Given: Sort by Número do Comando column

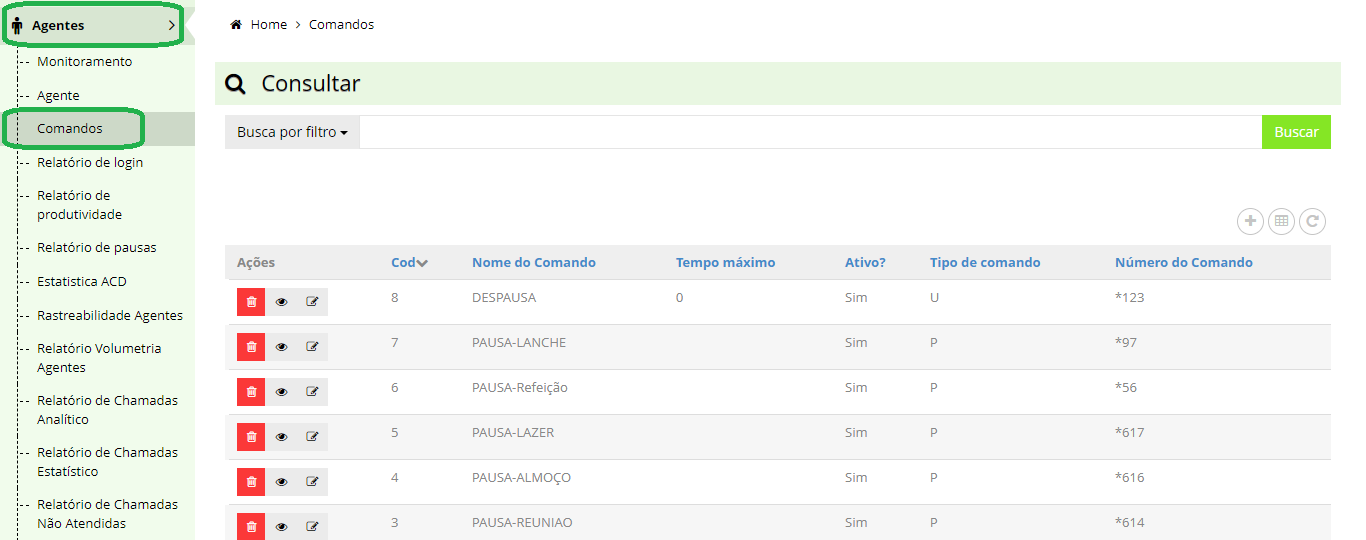Looking at the screenshot, I should coord(1184,263).
